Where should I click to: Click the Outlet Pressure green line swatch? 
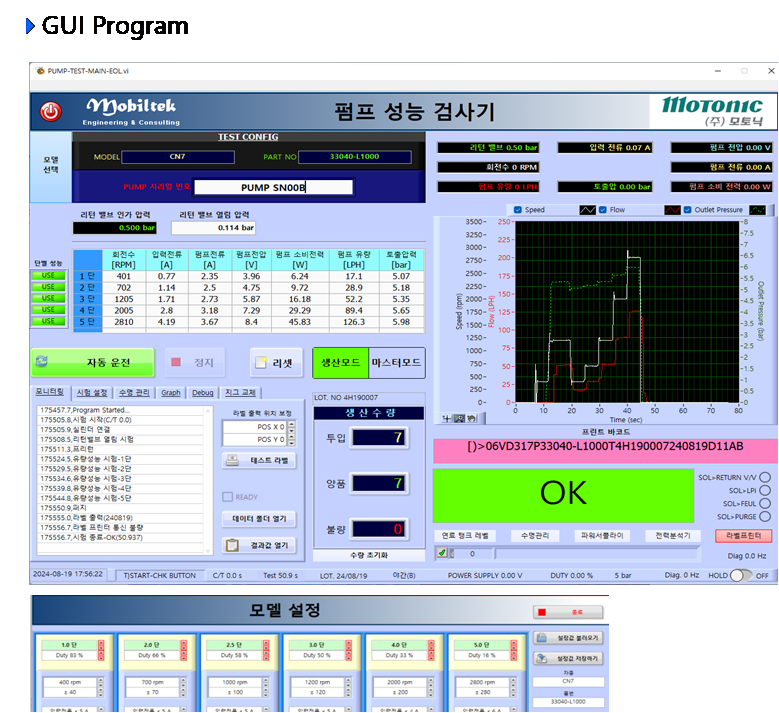(x=758, y=210)
